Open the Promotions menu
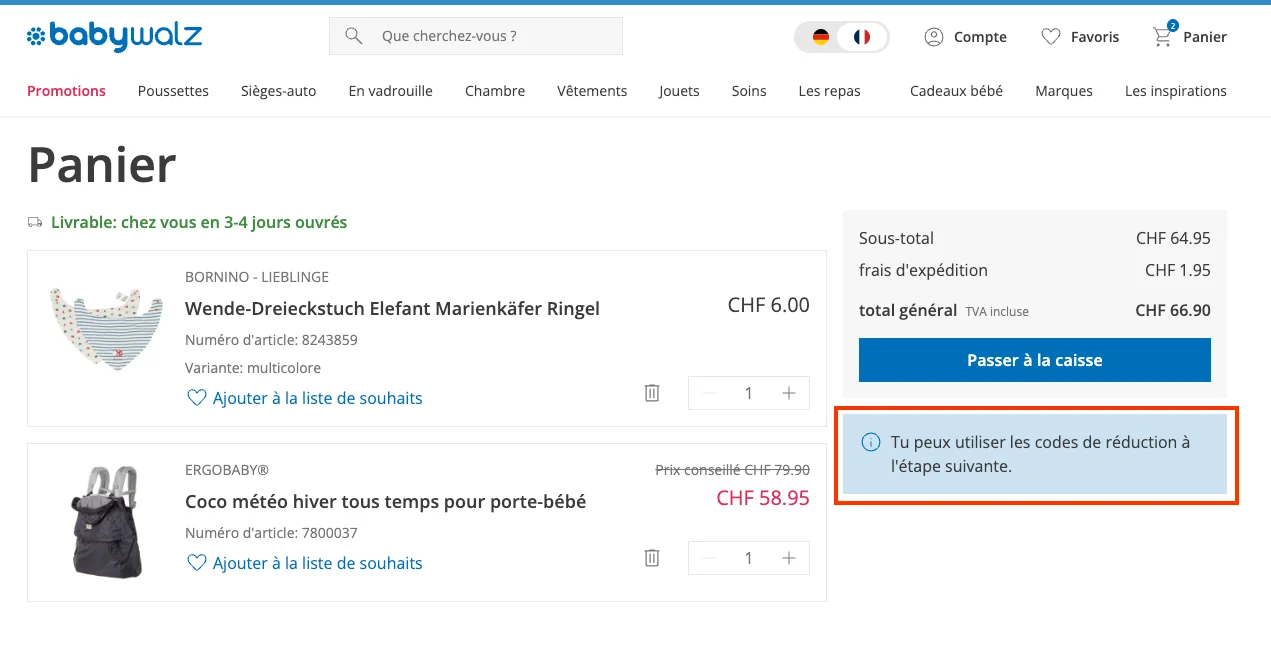Image resolution: width=1271 pixels, height=646 pixels. click(x=66, y=90)
